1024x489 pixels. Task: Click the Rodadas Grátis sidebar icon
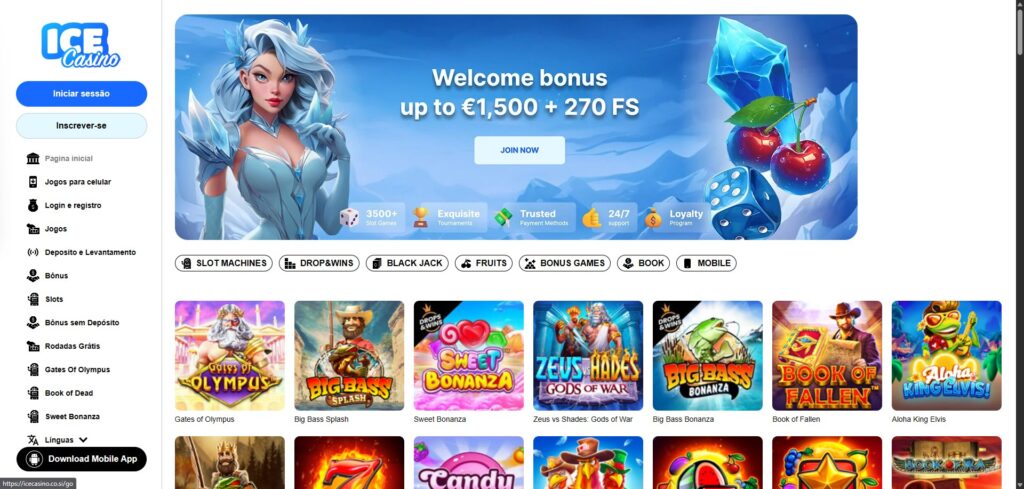33,346
